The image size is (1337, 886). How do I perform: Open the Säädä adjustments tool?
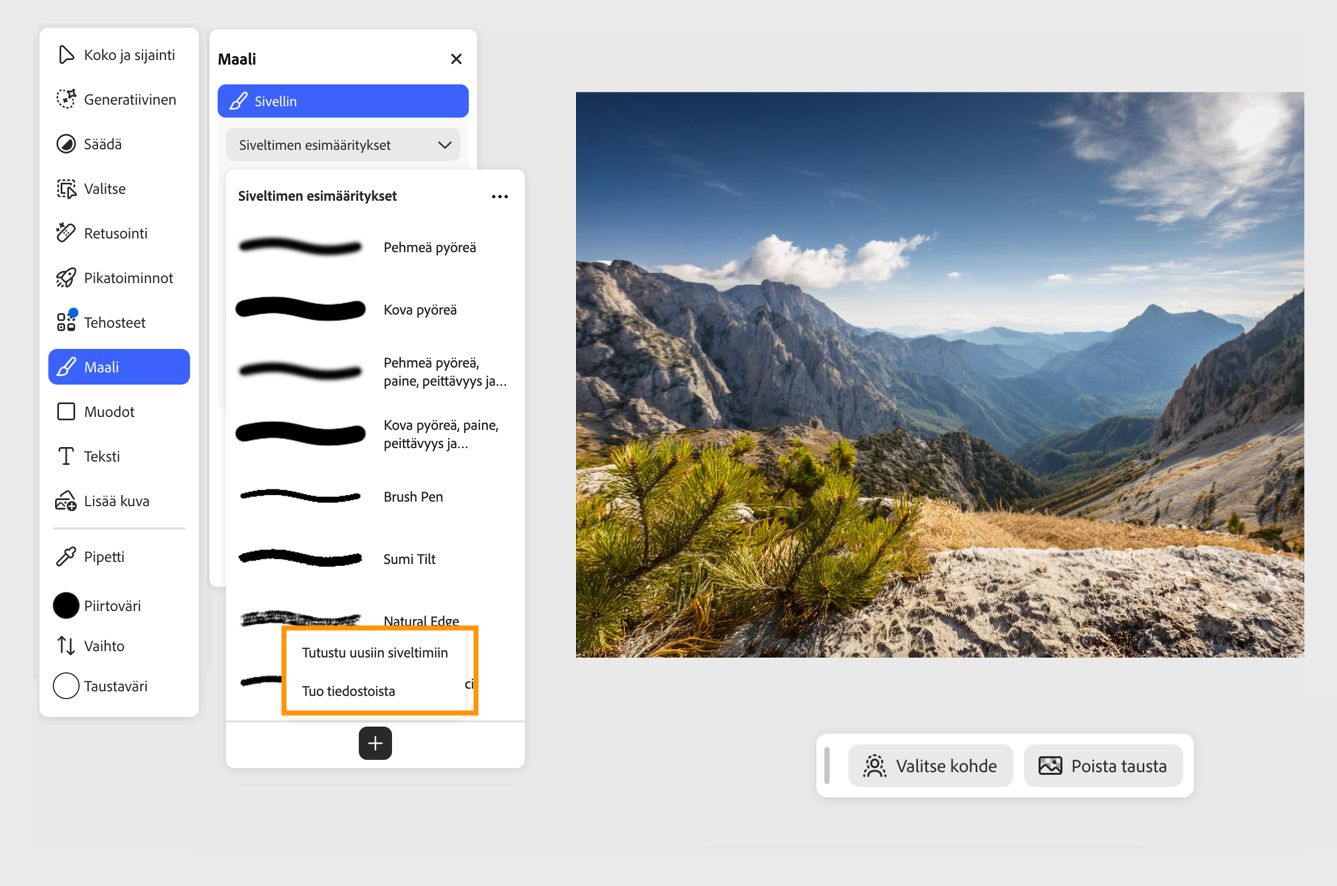point(118,144)
